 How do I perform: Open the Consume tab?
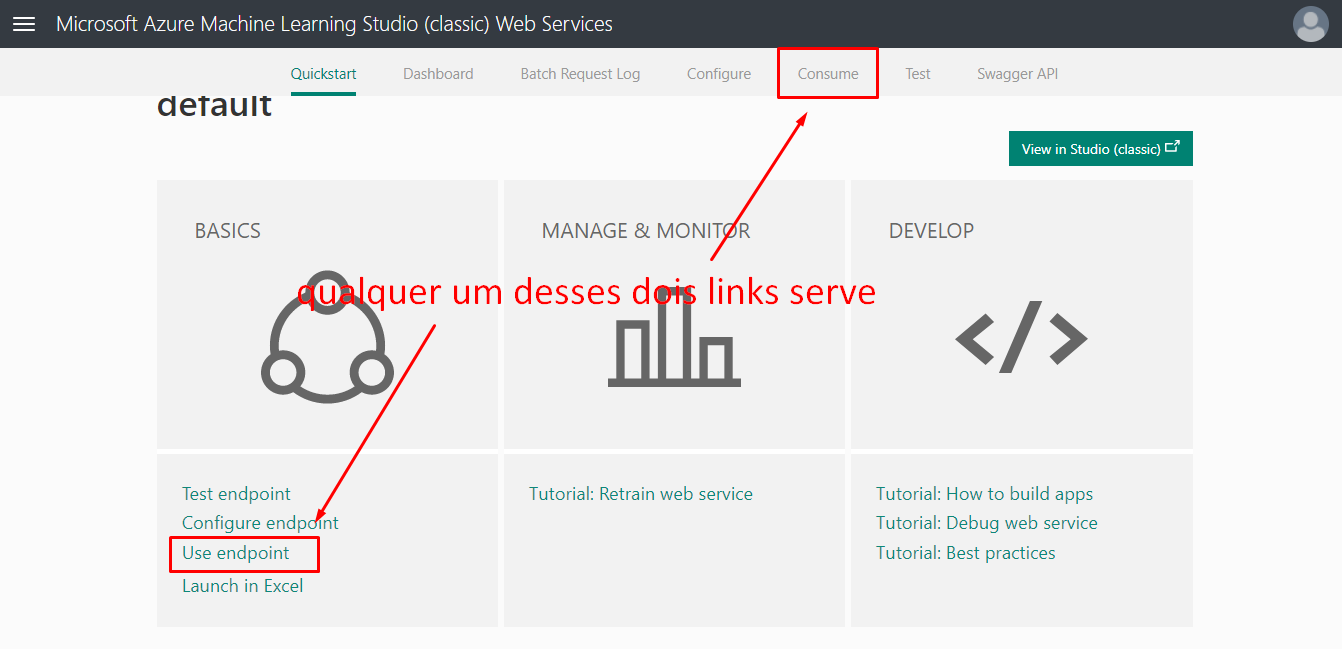[x=828, y=74]
